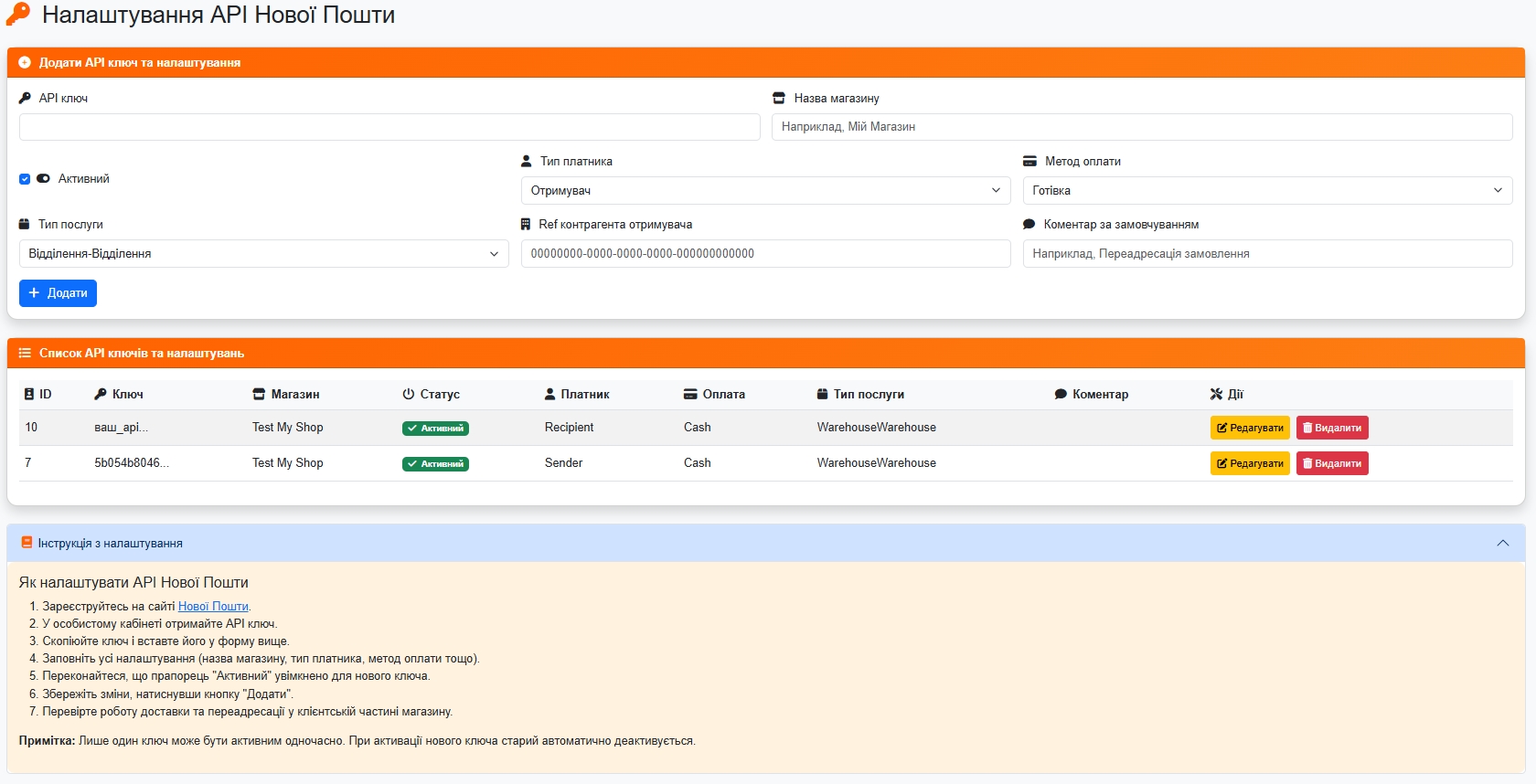This screenshot has height=784, width=1536.
Task: Click the Магазин column header
Action: pos(294,394)
